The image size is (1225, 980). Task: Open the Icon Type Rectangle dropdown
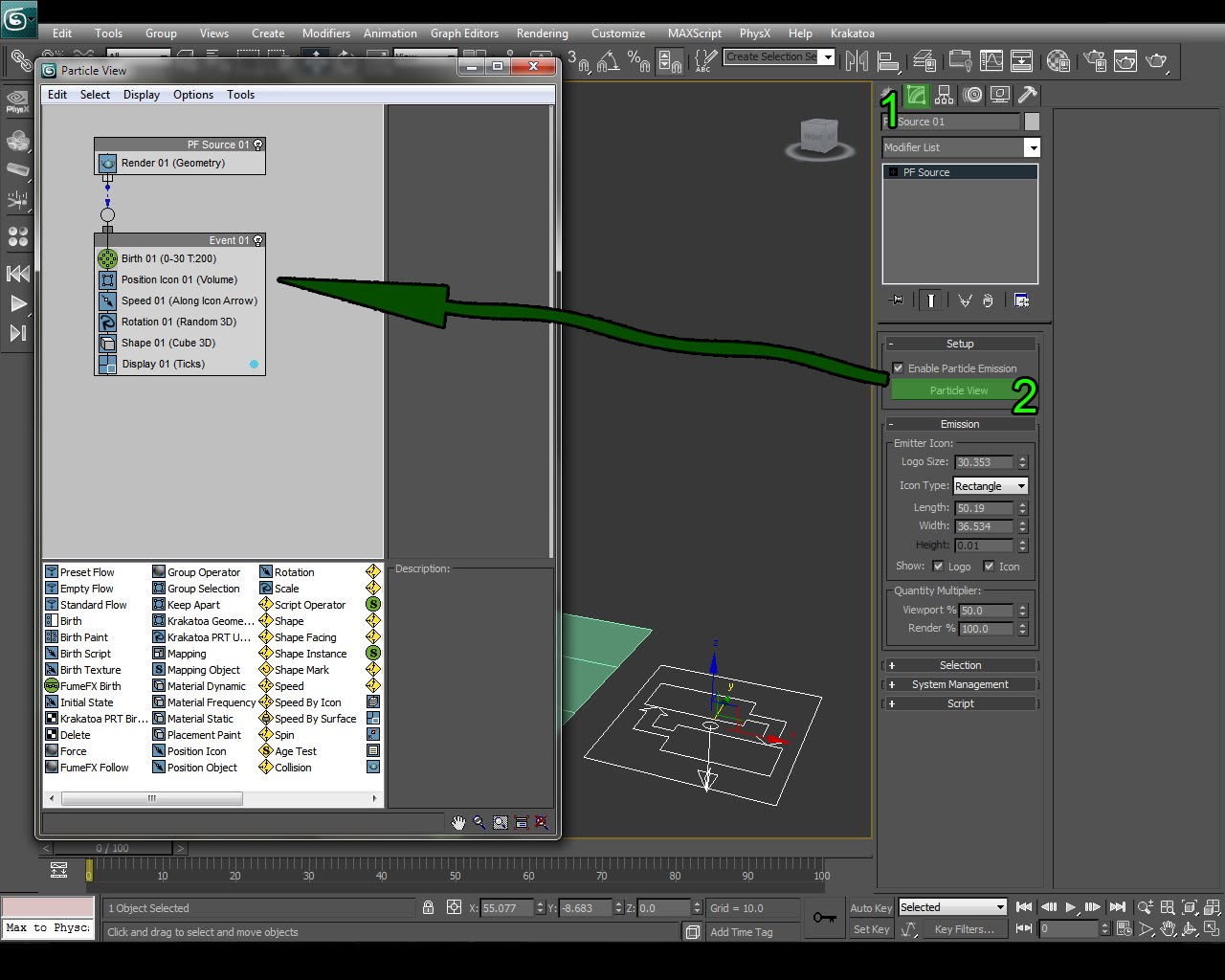click(991, 486)
